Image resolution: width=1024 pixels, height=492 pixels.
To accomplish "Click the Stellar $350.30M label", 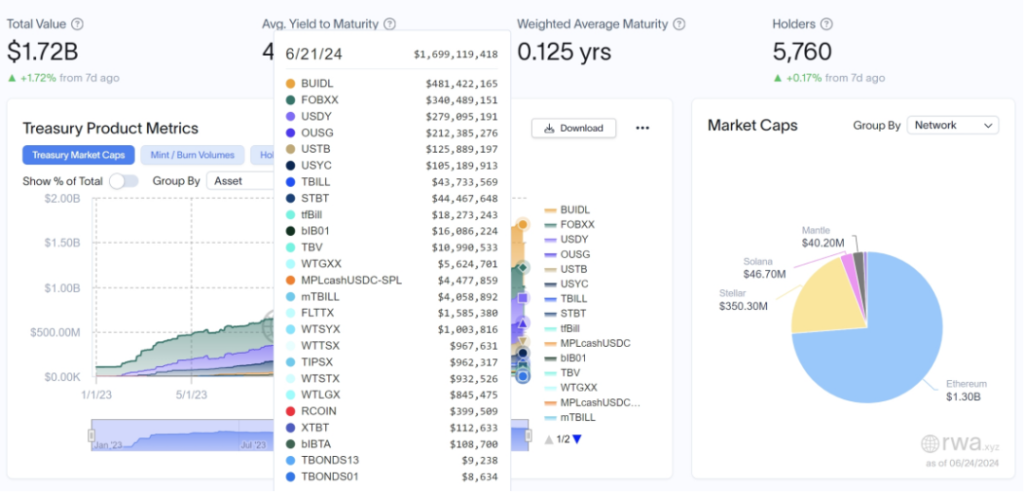I will pyautogui.click(x=744, y=299).
